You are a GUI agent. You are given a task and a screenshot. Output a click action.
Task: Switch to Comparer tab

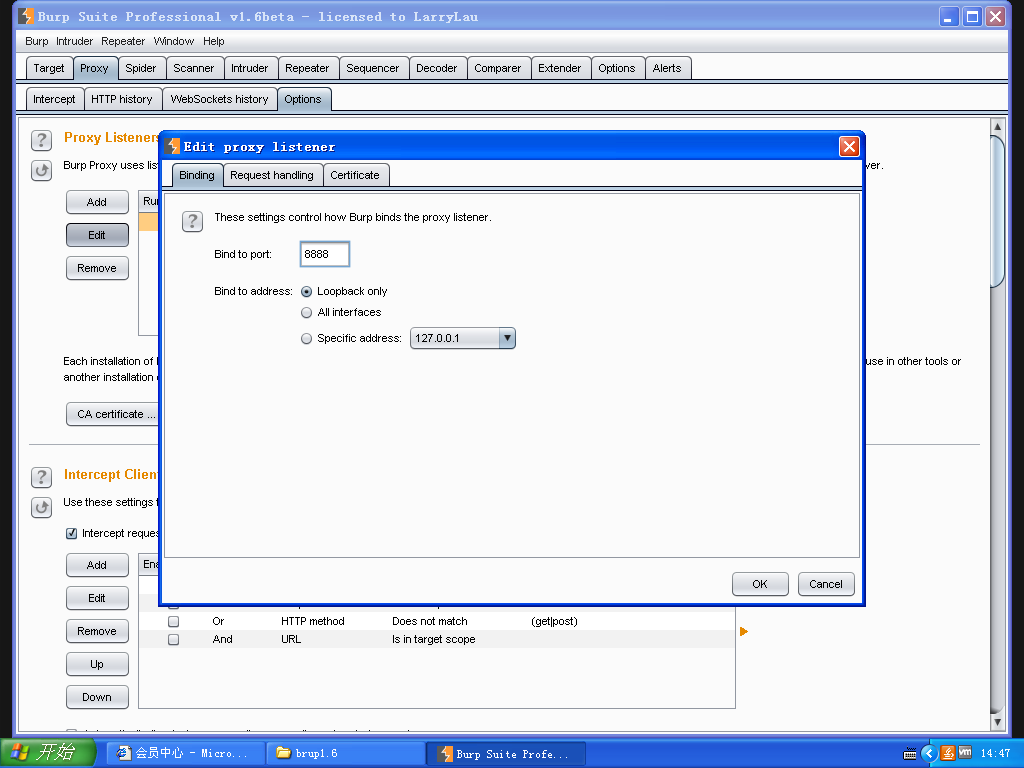[x=498, y=68]
